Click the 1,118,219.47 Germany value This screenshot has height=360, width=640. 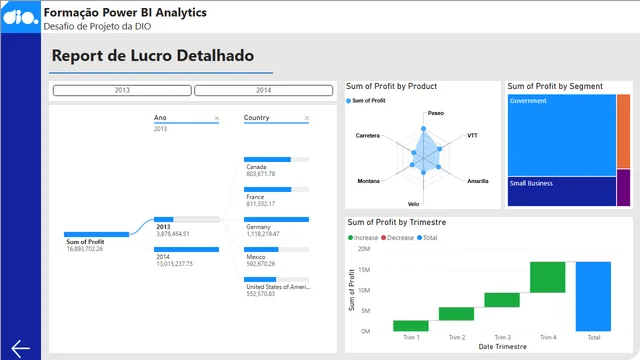pos(263,234)
